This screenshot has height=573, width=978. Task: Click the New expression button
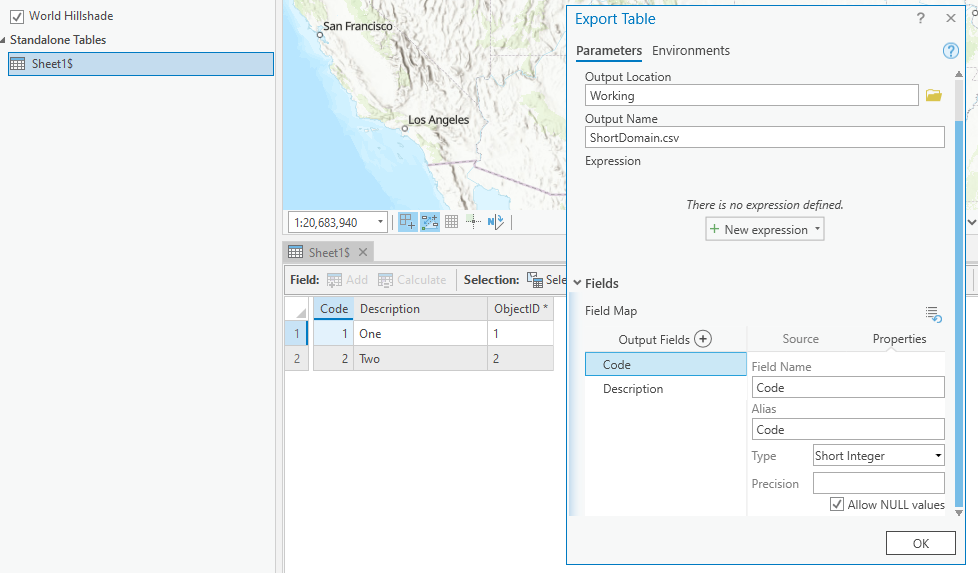[765, 229]
